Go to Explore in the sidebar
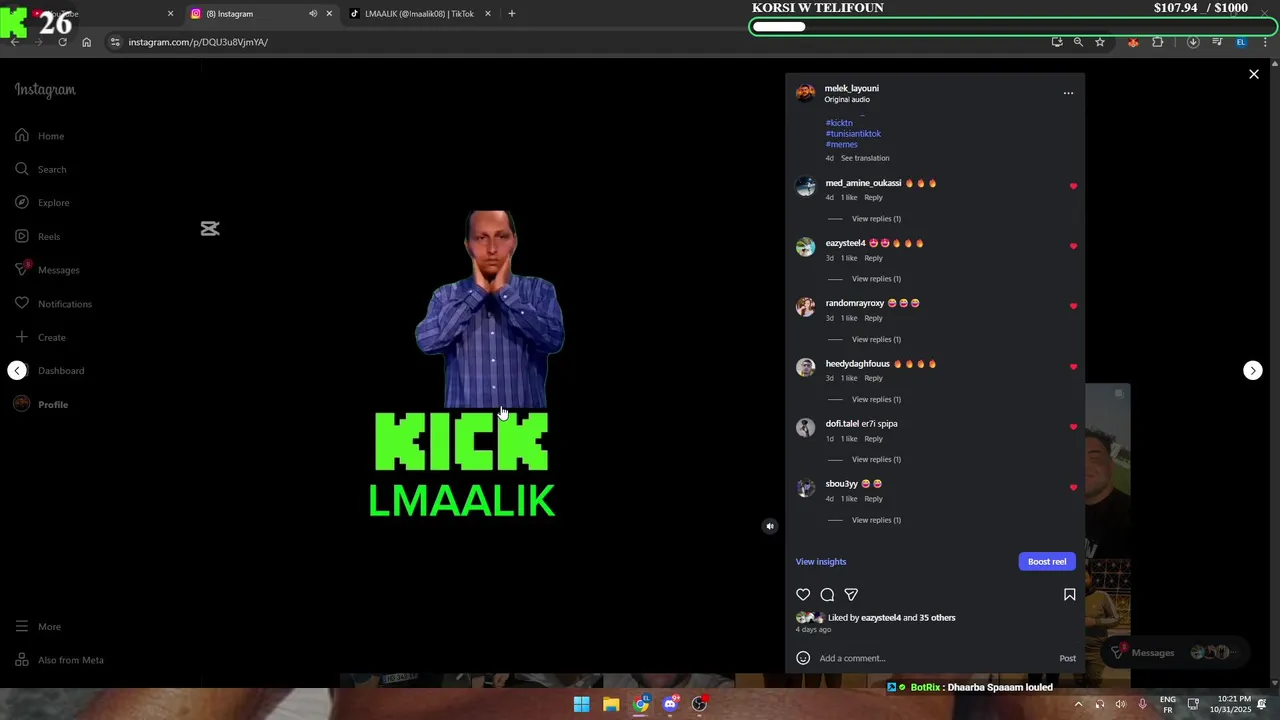This screenshot has width=1280, height=720. coord(42,203)
